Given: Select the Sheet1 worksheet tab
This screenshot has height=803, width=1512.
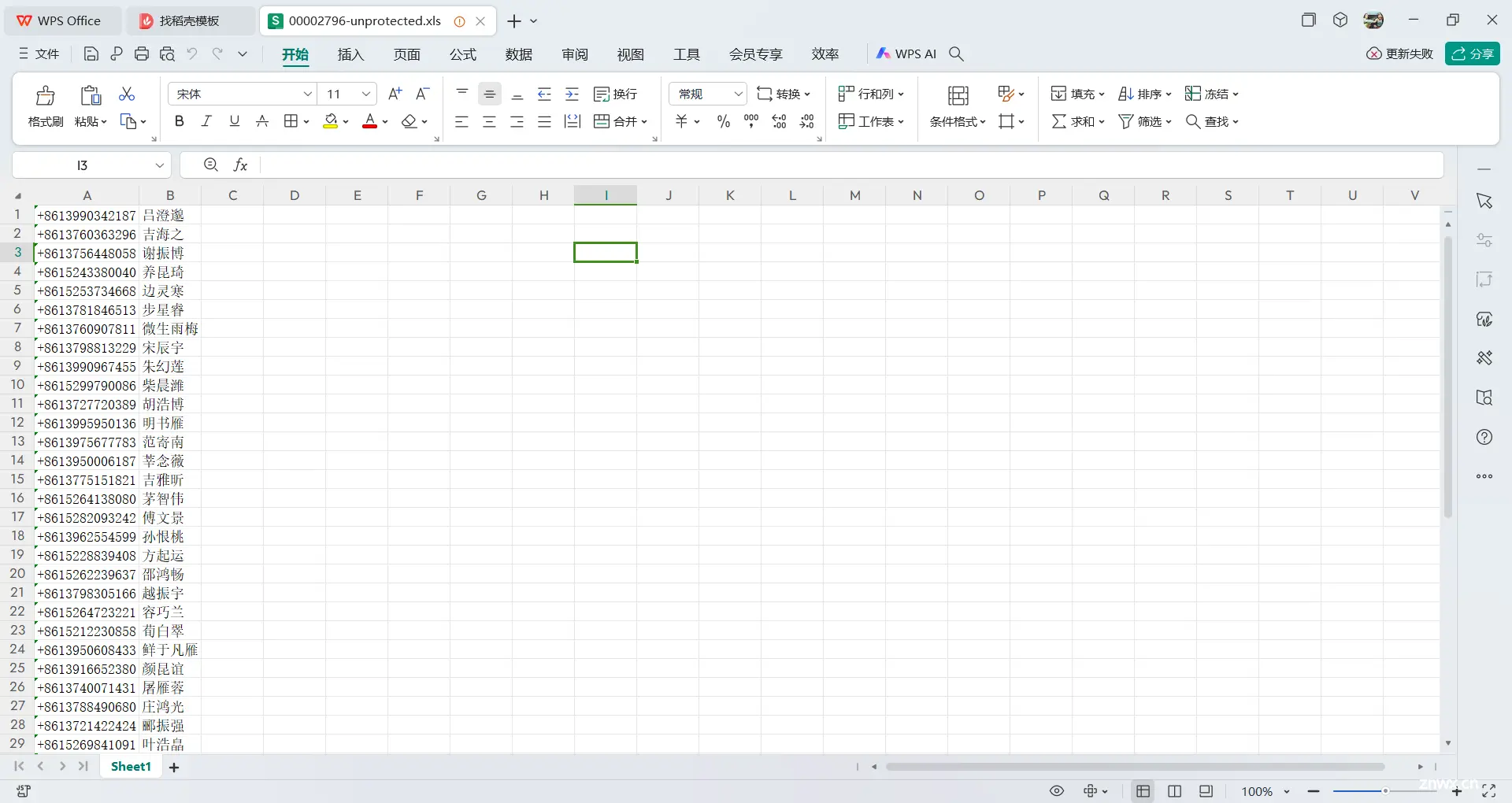Looking at the screenshot, I should 131,766.
